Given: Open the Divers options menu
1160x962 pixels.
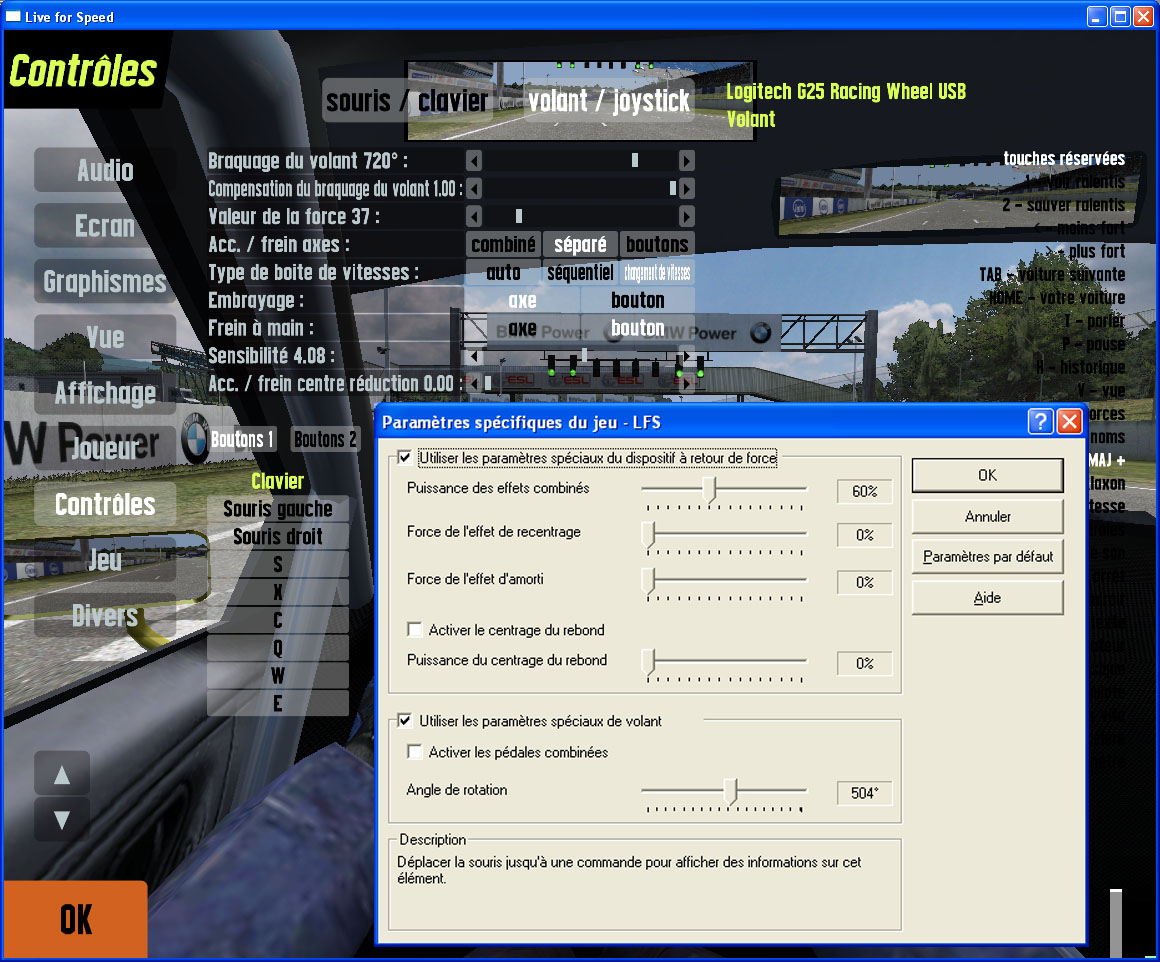Looking at the screenshot, I should 105,616.
